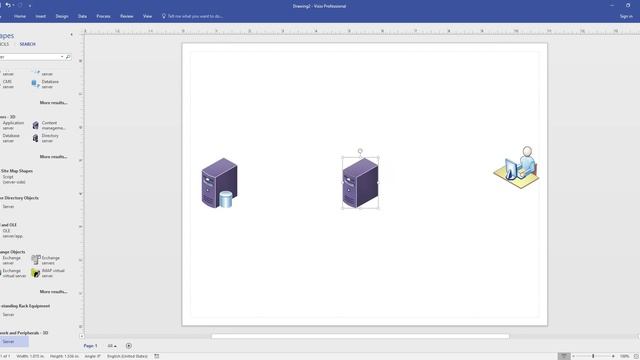Click the Page-1 sheet tab
The width and height of the screenshot is (640, 360).
pos(91,346)
